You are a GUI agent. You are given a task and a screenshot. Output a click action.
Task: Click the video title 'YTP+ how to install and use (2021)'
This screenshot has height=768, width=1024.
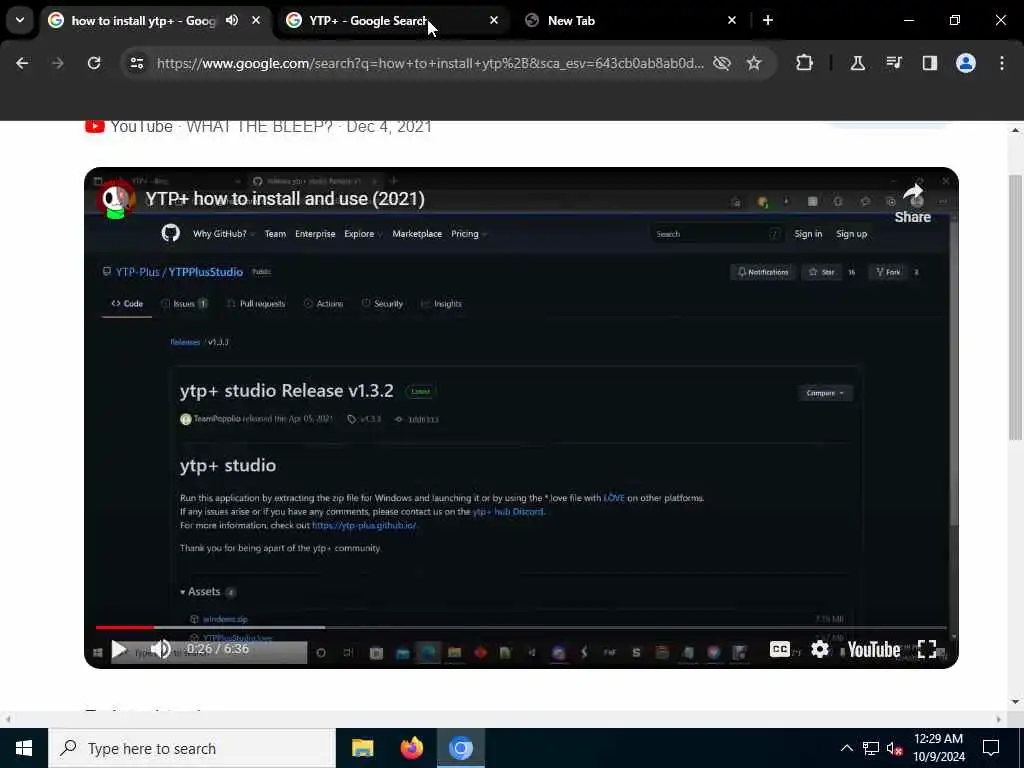click(285, 199)
